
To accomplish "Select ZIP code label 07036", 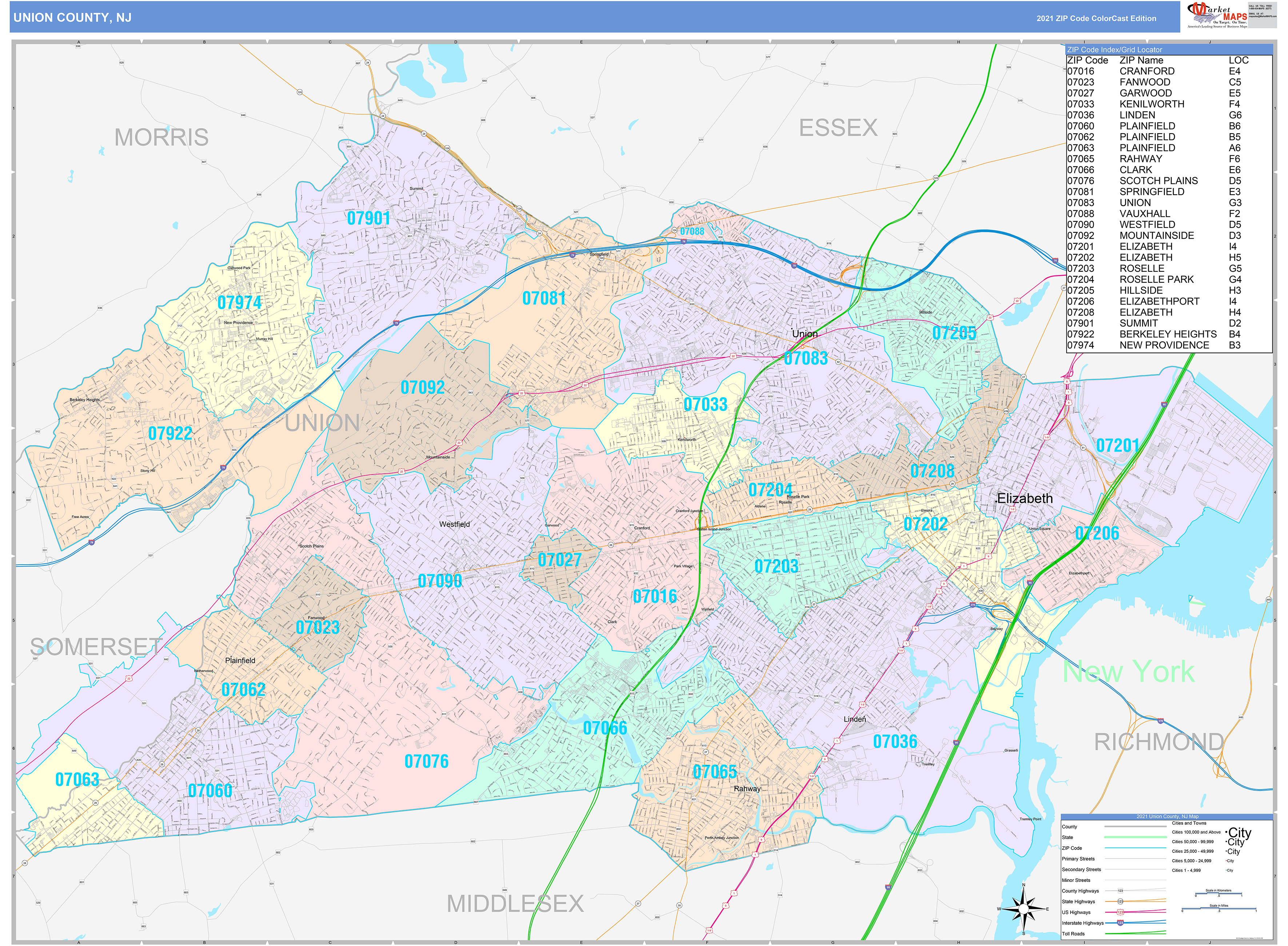I will (895, 742).
